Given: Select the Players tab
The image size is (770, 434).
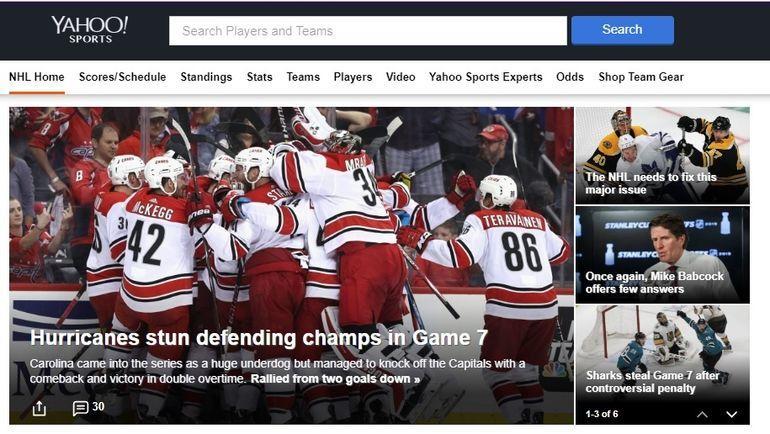Looking at the screenshot, I should pyautogui.click(x=353, y=77).
